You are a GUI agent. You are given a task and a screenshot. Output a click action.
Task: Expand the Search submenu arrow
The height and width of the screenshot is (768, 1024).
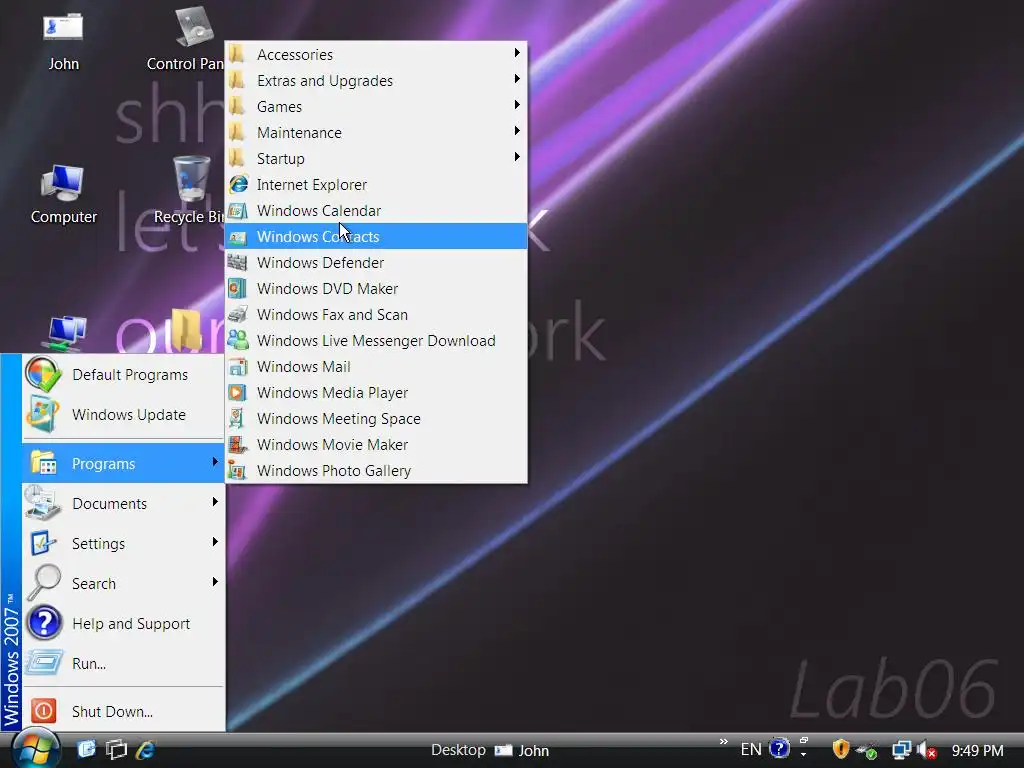215,582
